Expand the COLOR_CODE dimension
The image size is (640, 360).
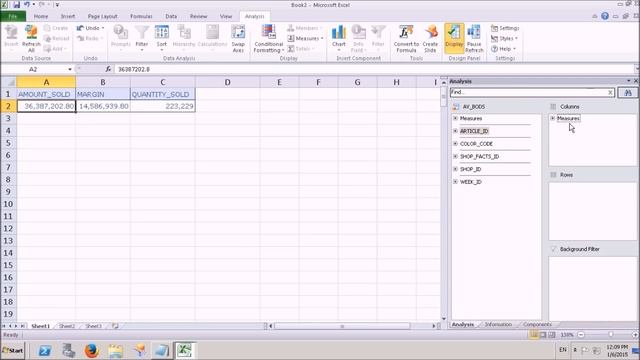pos(456,144)
